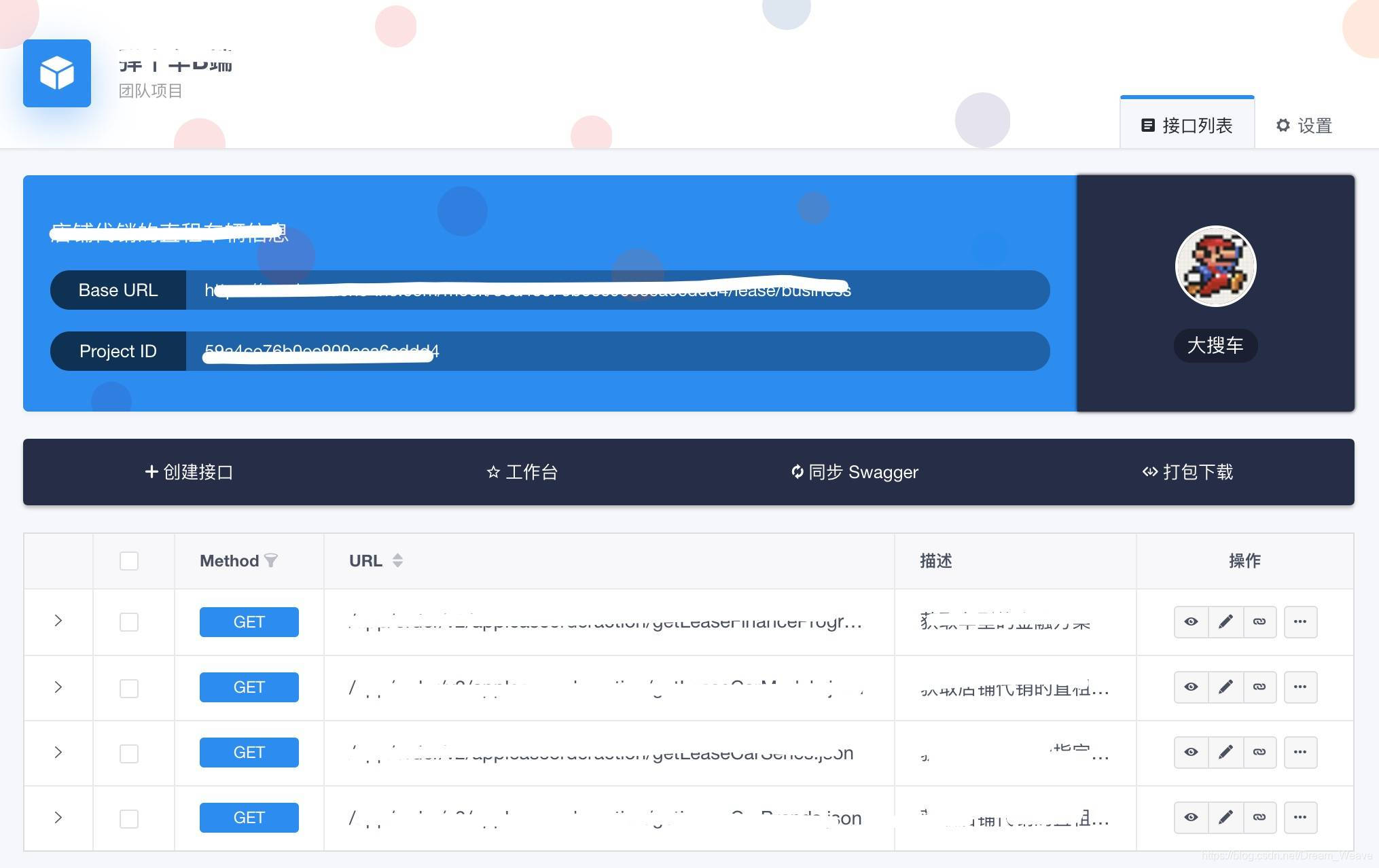The height and width of the screenshot is (868, 1379).
Task: Open more actions menu in fourth row
Action: click(1300, 817)
